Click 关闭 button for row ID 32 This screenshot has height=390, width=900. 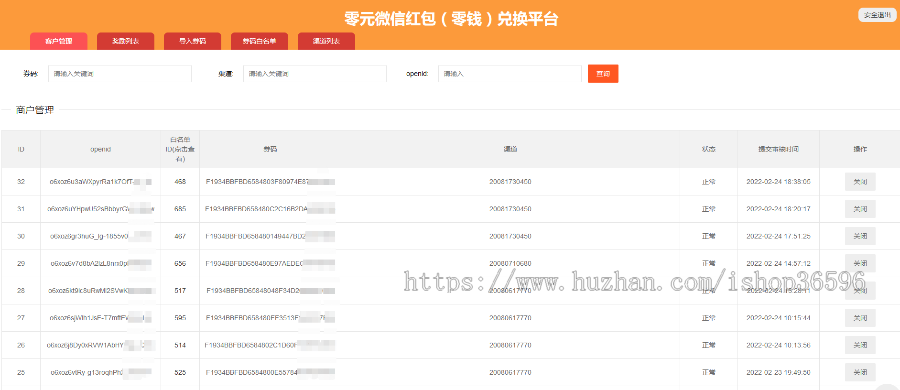860,182
